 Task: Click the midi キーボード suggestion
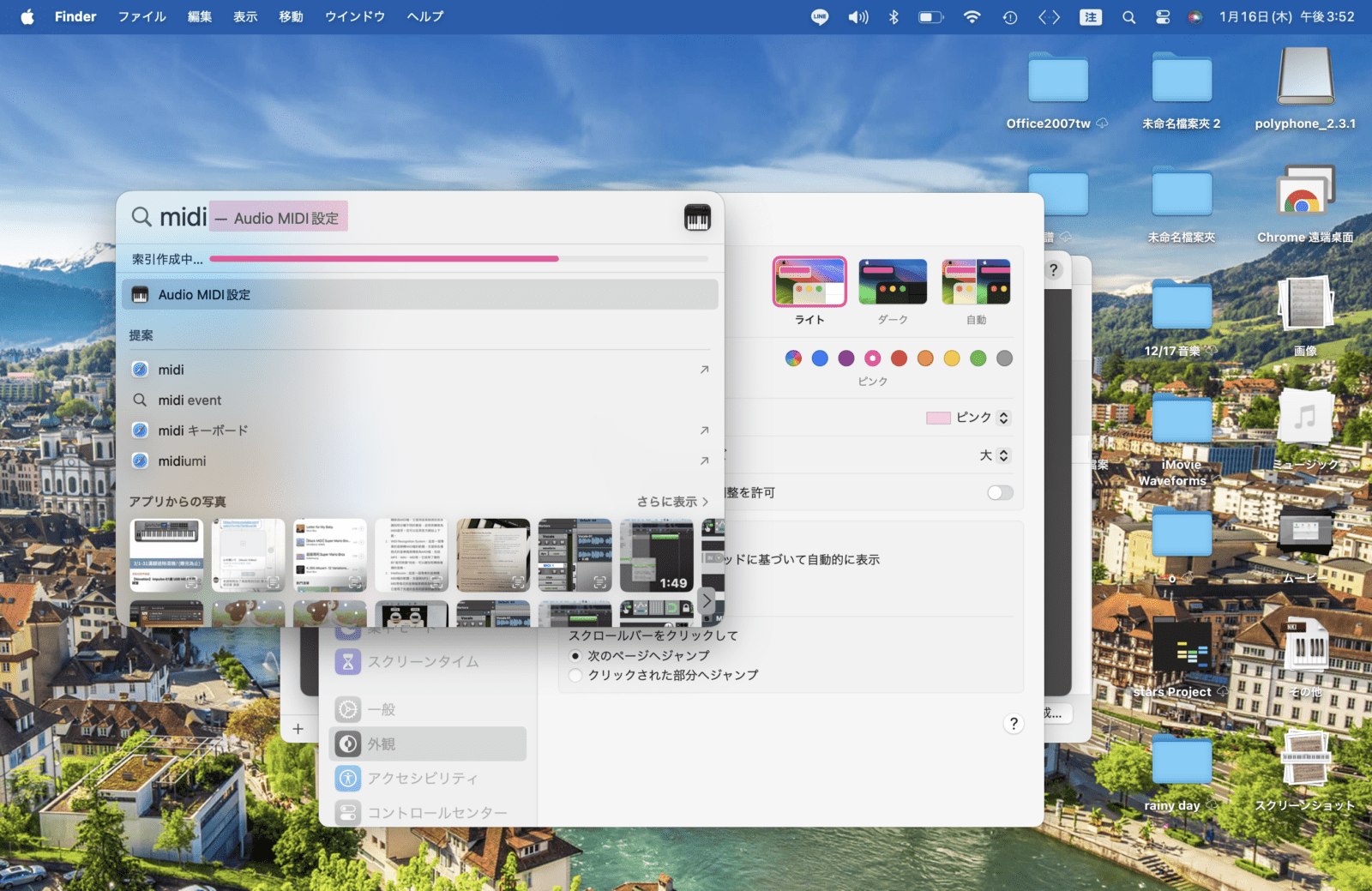[203, 430]
